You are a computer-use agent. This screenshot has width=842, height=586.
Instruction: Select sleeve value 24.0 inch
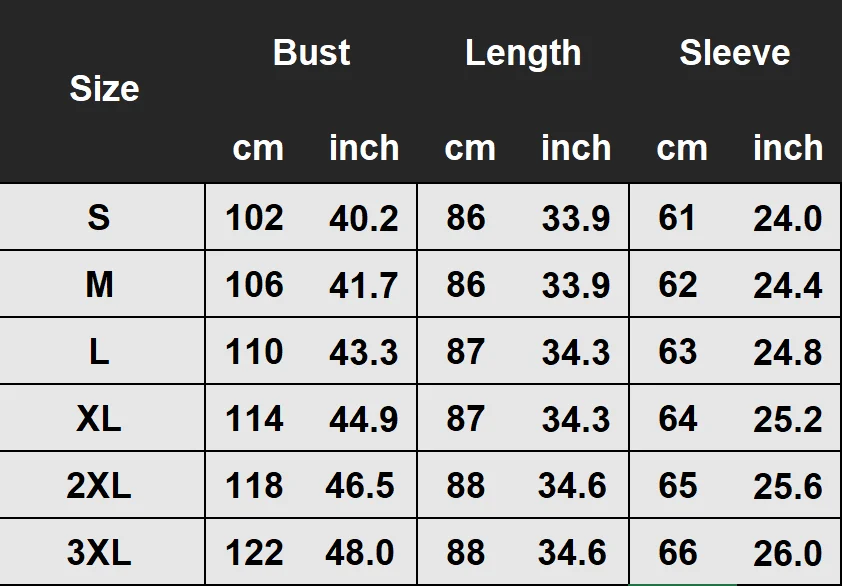(x=788, y=219)
